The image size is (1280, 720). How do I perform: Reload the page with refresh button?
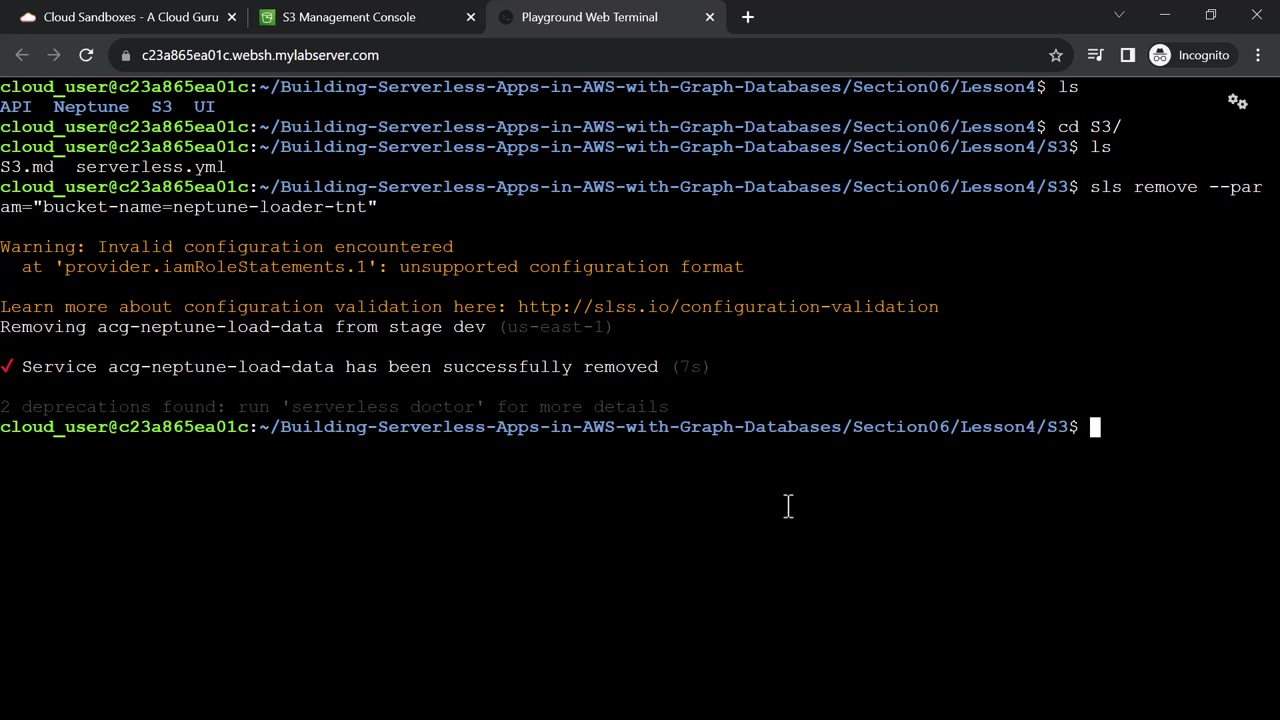(86, 55)
